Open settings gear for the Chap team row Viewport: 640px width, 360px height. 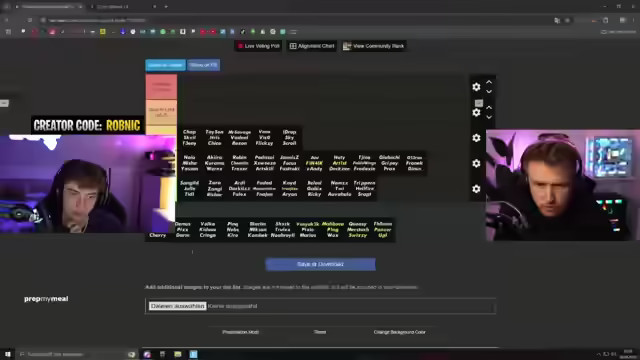[476, 138]
